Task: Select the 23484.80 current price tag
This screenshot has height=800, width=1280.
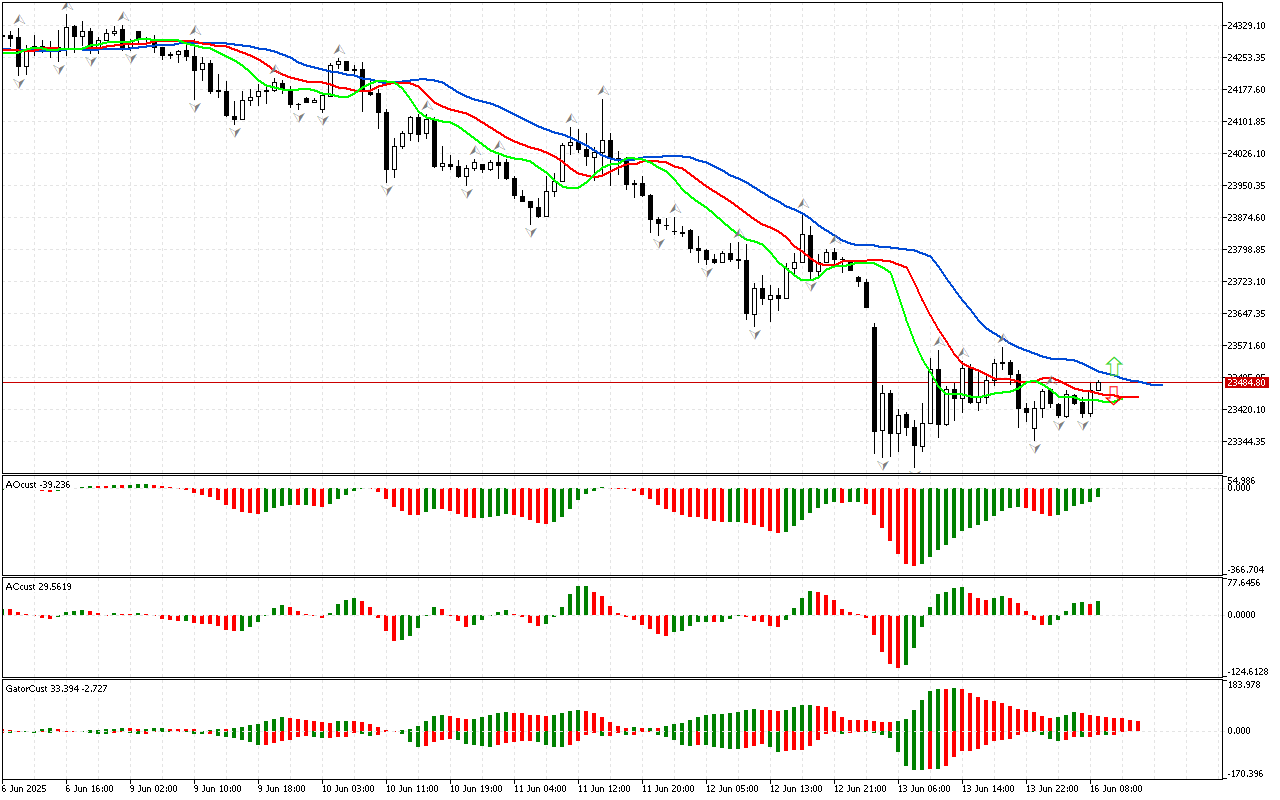Action: pos(1246,383)
